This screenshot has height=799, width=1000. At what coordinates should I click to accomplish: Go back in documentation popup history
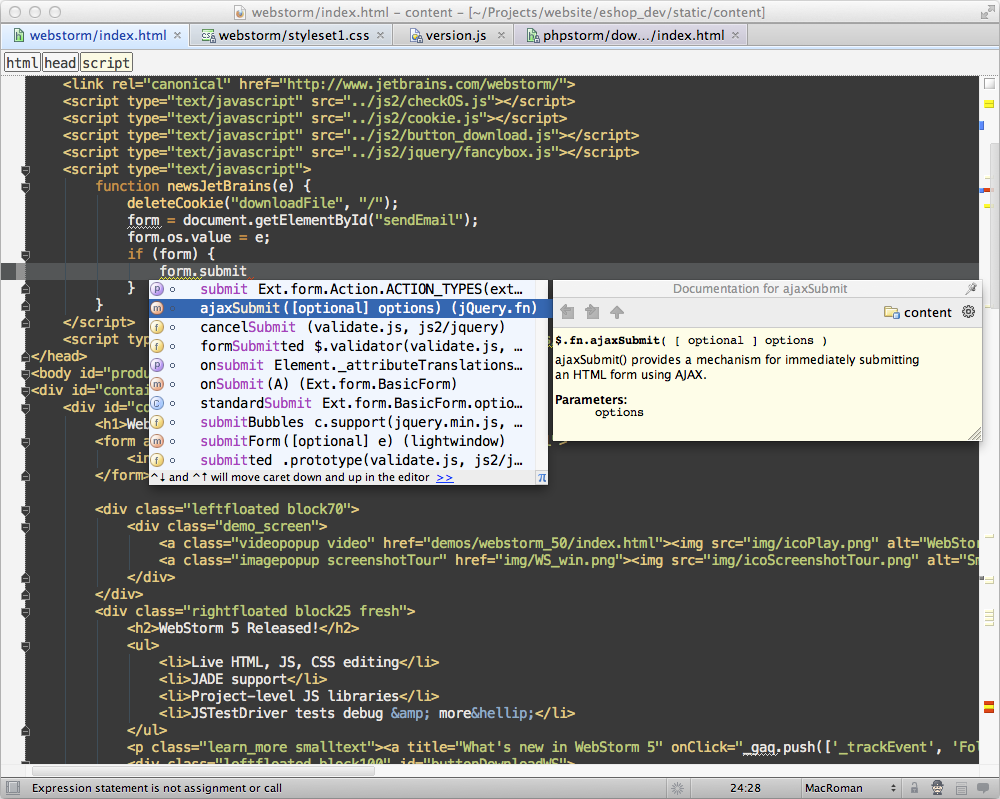tap(567, 312)
